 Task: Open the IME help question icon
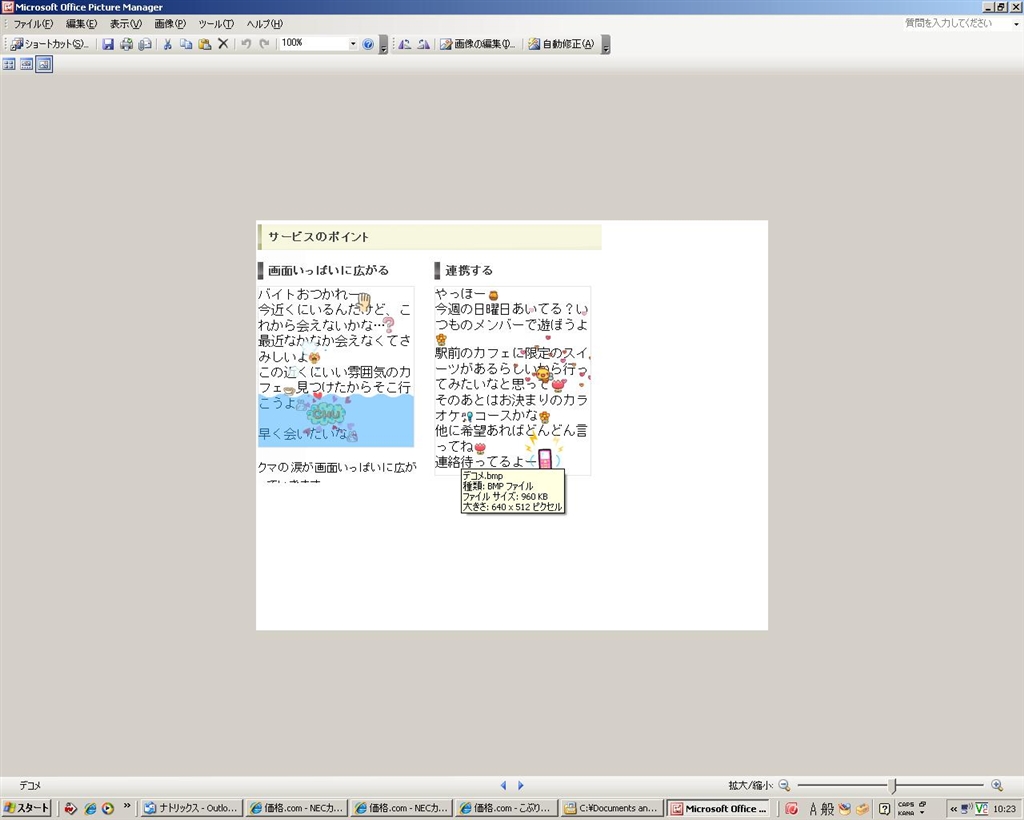[x=884, y=809]
